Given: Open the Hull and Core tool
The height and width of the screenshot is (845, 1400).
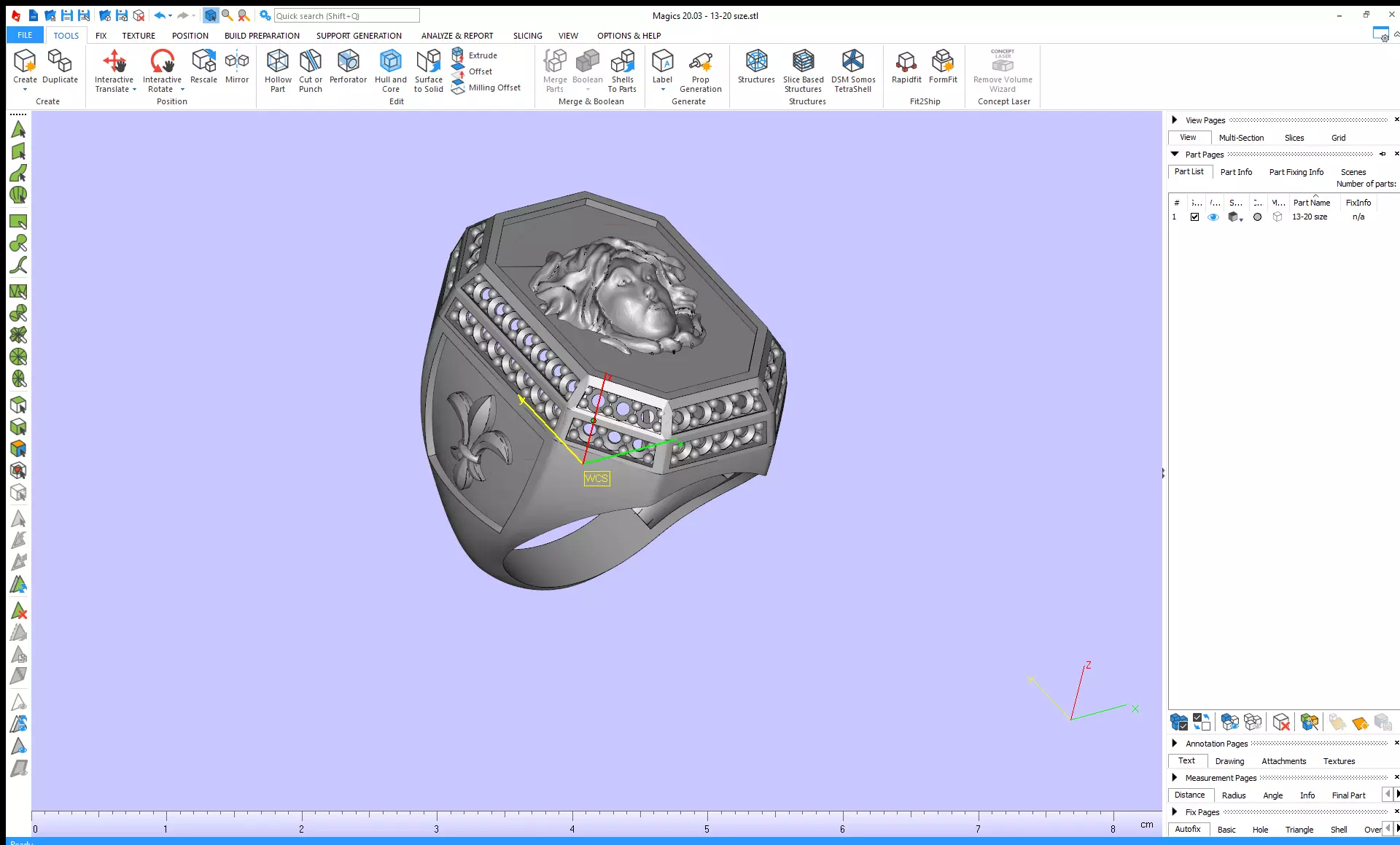Looking at the screenshot, I should 391,71.
